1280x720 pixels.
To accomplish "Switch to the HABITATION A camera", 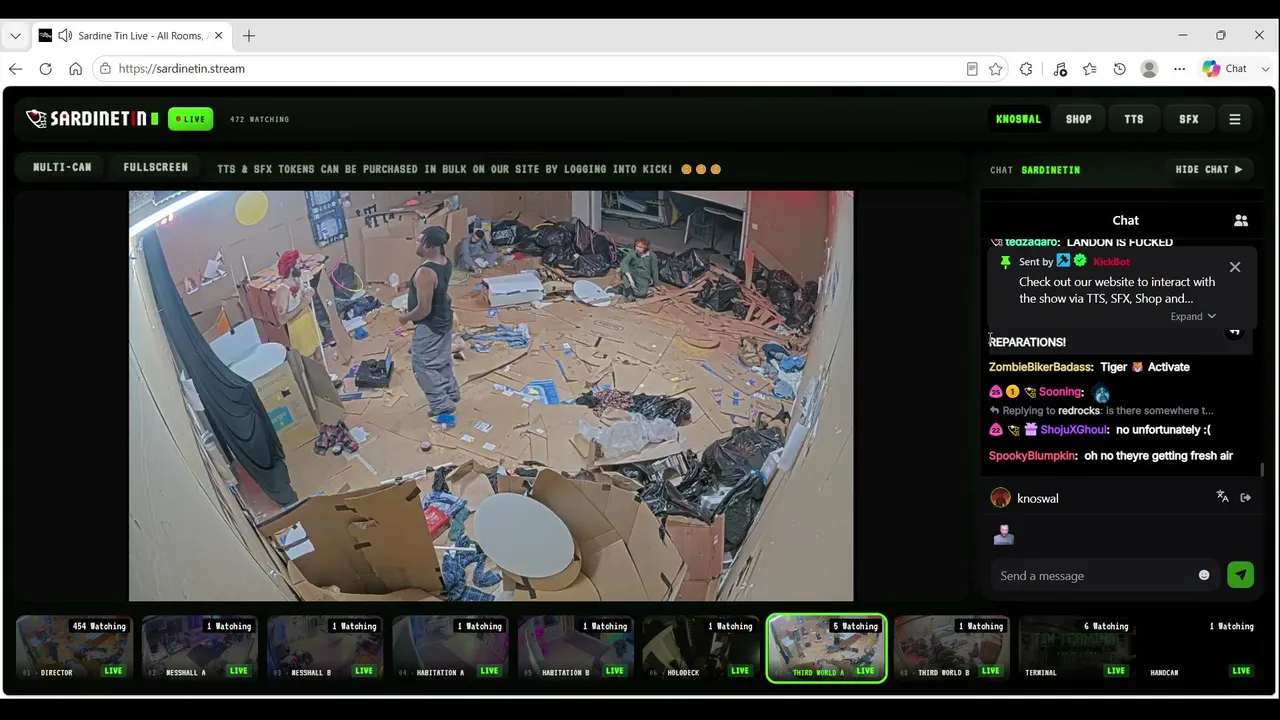I will (x=450, y=649).
